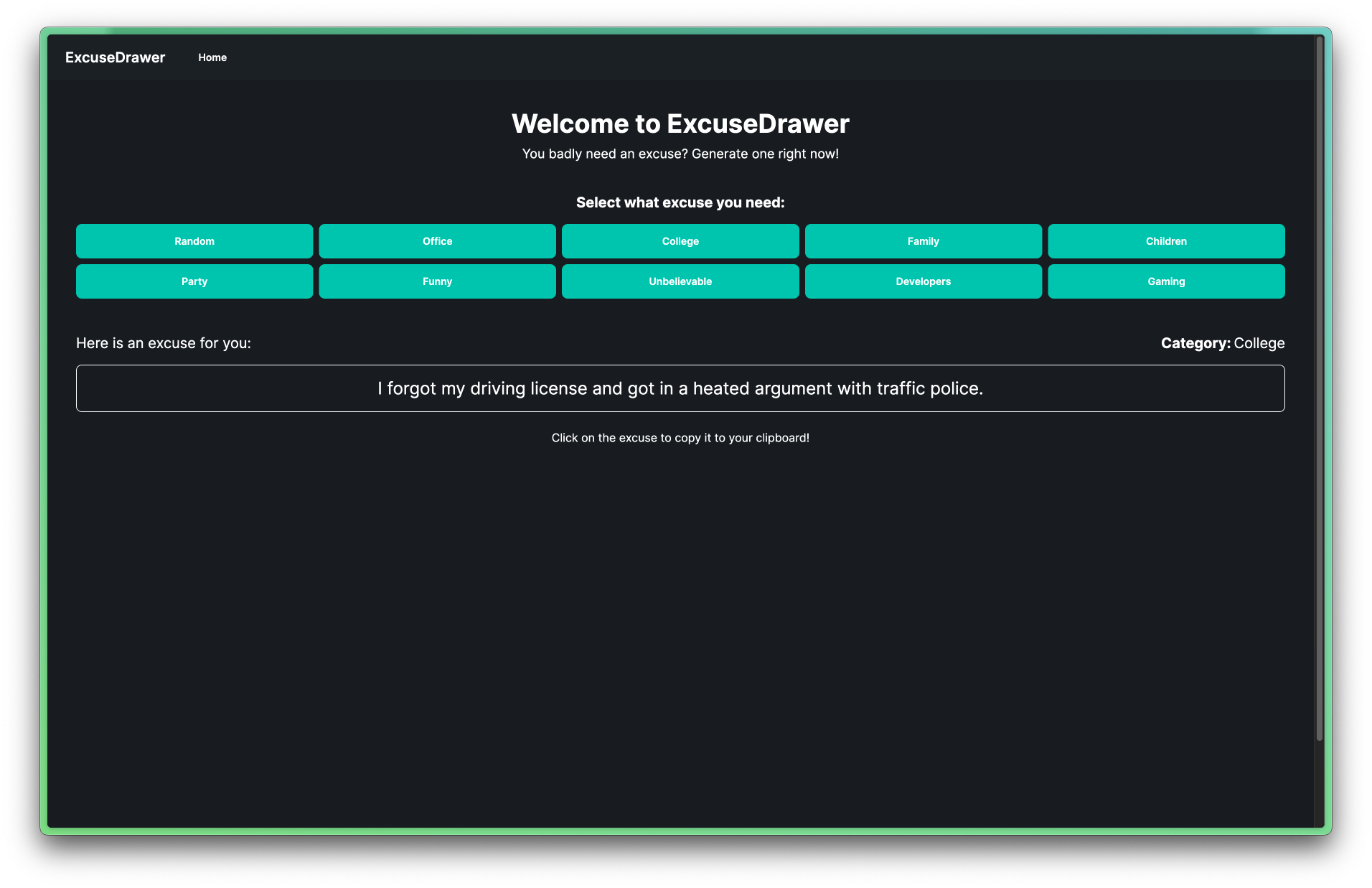The image size is (1372, 888).
Task: Open the Home navigation link
Action: point(212,57)
